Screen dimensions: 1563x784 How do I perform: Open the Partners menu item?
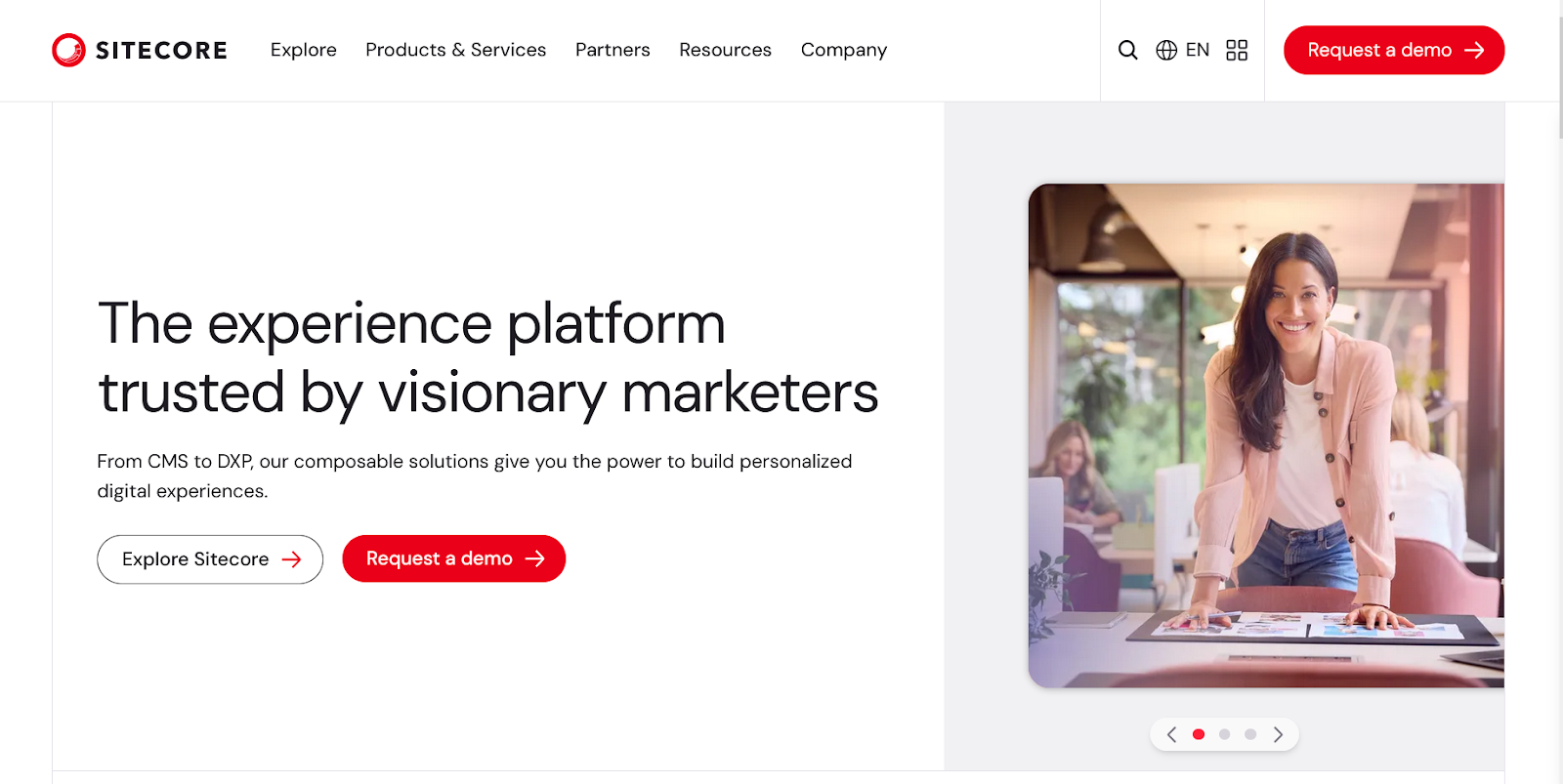pos(613,50)
